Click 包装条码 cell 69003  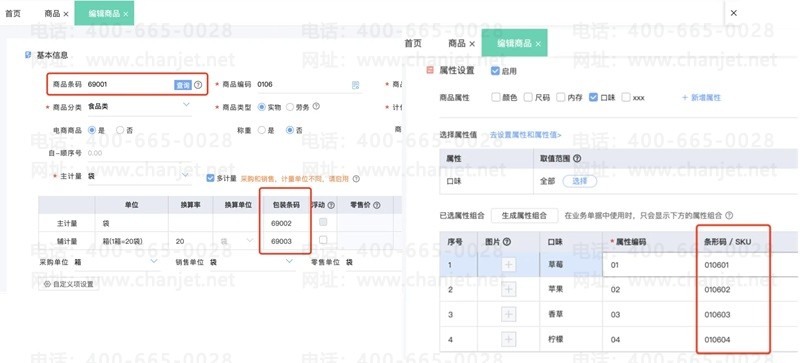[x=288, y=240]
